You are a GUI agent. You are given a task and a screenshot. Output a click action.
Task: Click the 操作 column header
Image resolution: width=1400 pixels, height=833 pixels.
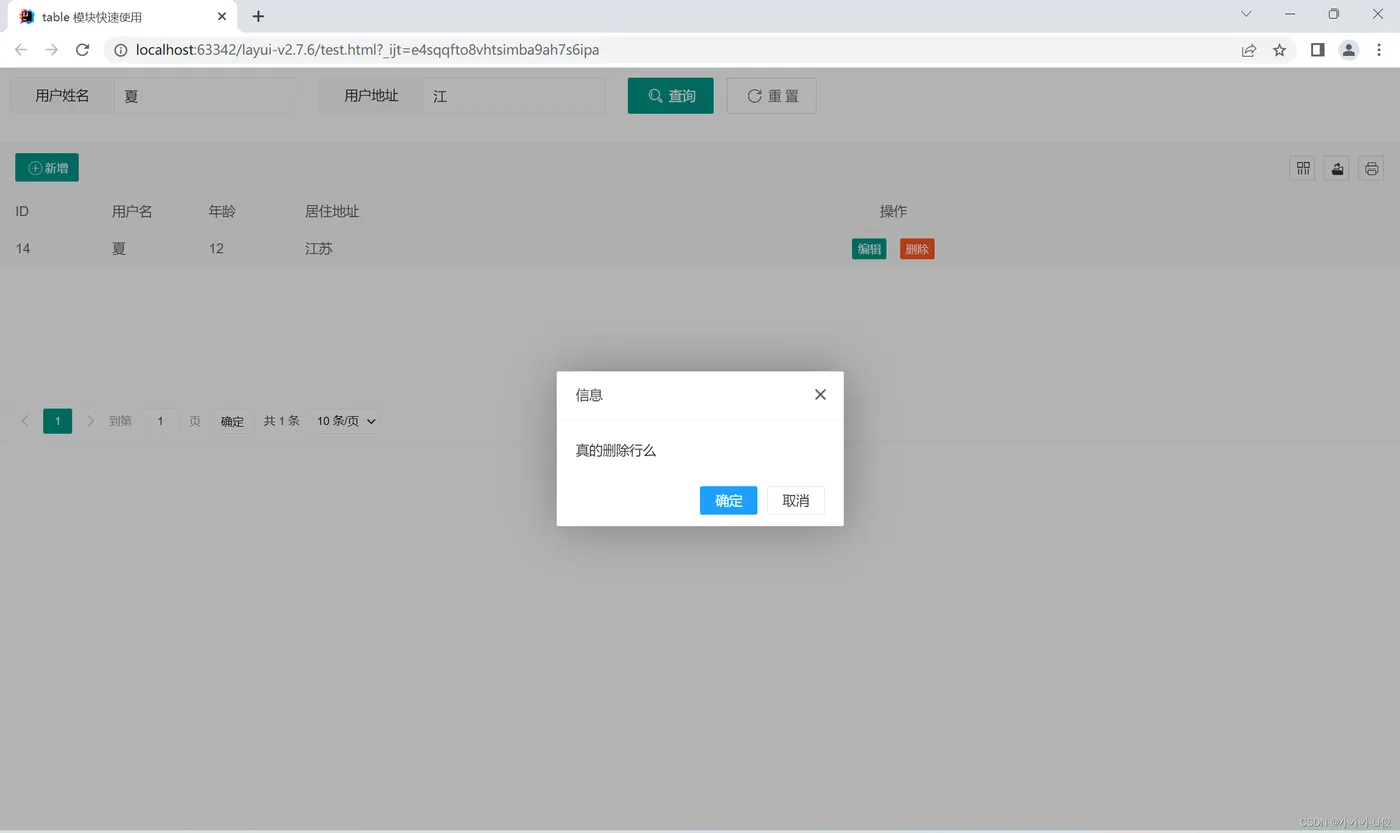pyautogui.click(x=893, y=211)
